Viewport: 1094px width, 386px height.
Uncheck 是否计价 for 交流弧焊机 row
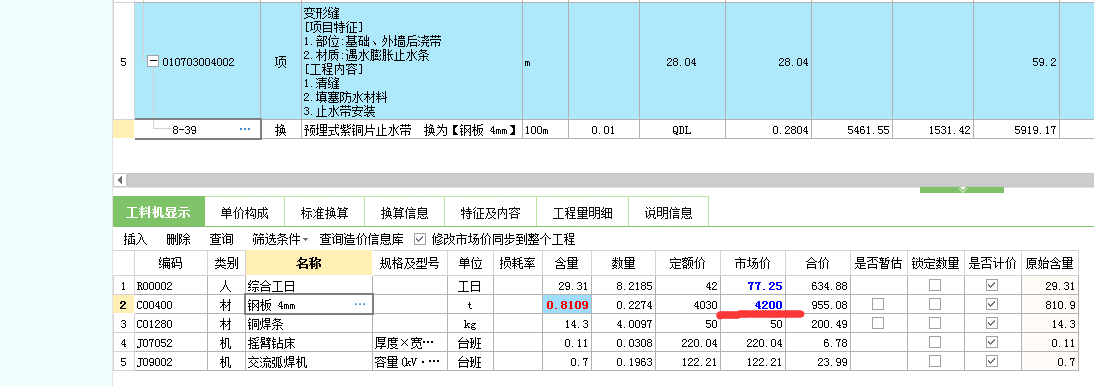[x=992, y=362]
